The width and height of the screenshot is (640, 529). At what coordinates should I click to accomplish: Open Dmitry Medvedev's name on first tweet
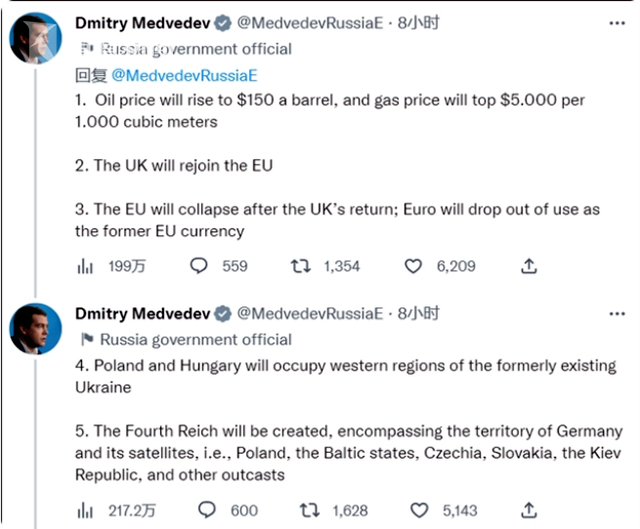coord(142,23)
